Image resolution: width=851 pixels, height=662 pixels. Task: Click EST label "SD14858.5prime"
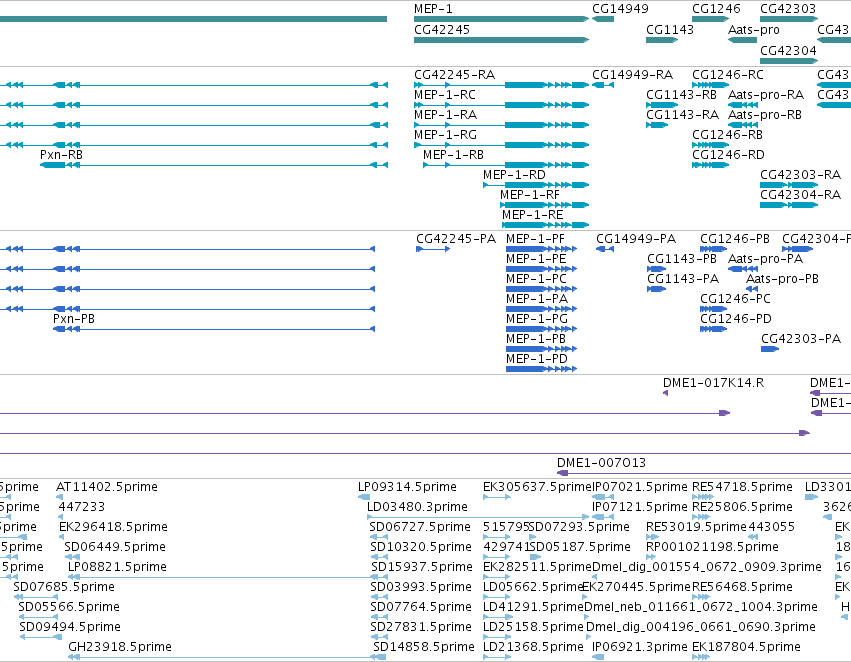[x=424, y=647]
